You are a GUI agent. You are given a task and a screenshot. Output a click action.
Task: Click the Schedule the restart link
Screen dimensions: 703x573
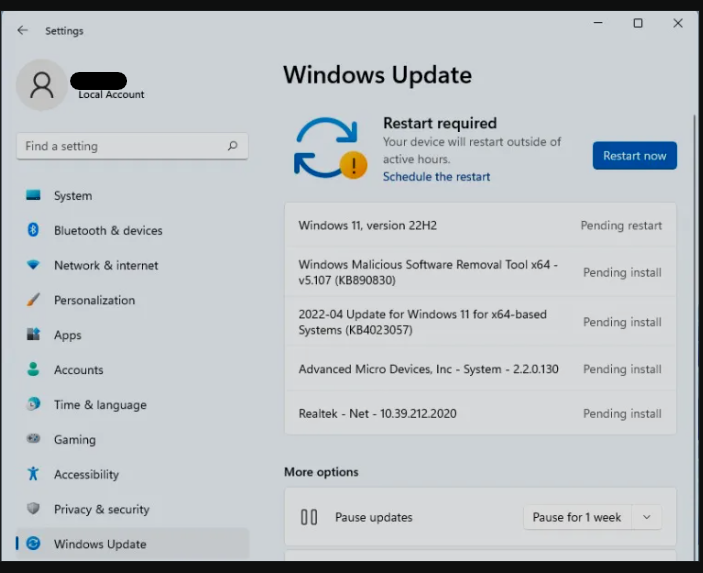point(436,177)
